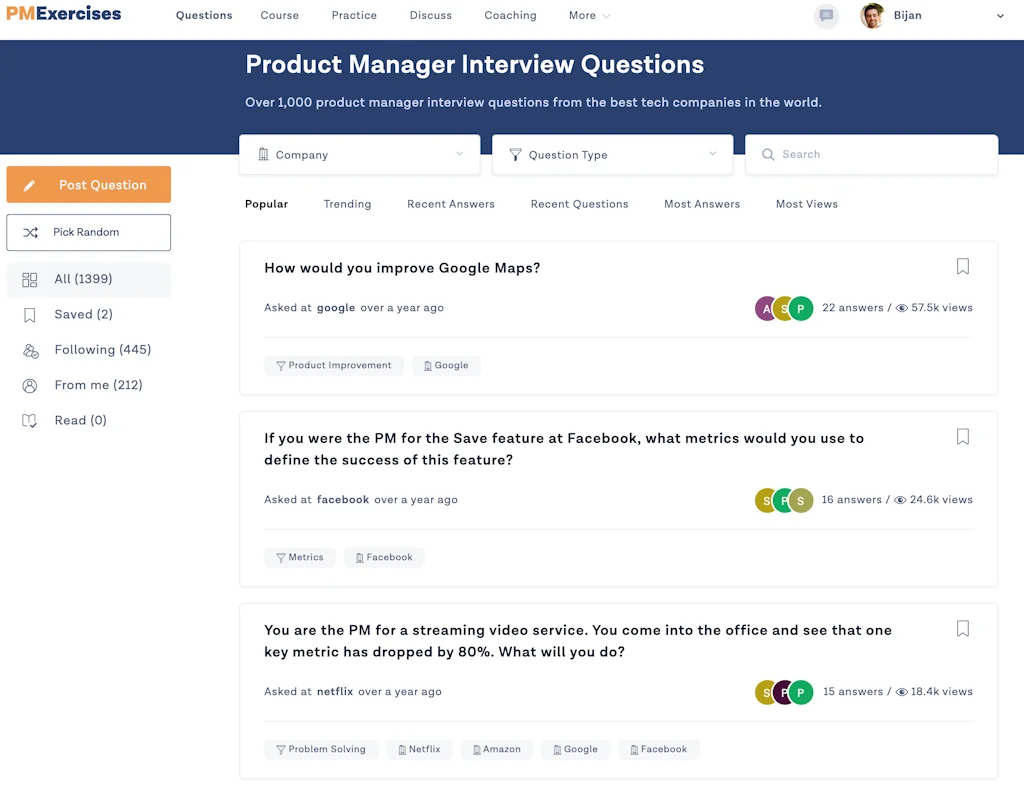The image size is (1024, 786).
Task: Click the chat bubble icon in top bar
Action: 826,15
